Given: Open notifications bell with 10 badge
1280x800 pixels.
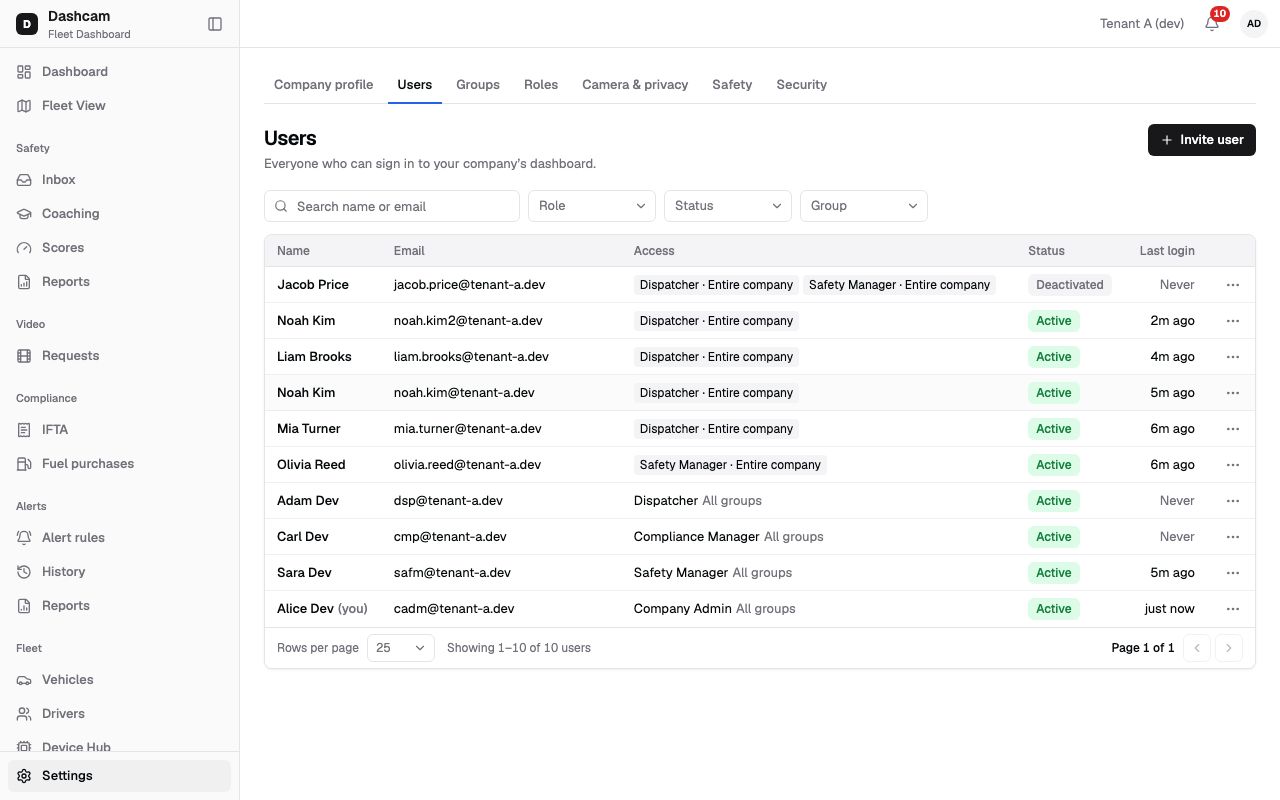Looking at the screenshot, I should [1212, 23].
